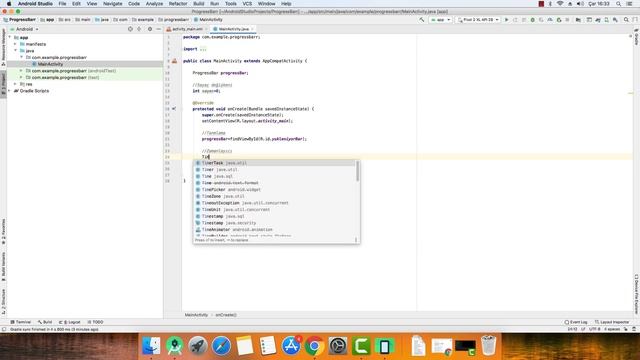Expand the com.example.progressbarr test package
Screen dimensions: 640x360
pos(21,77)
